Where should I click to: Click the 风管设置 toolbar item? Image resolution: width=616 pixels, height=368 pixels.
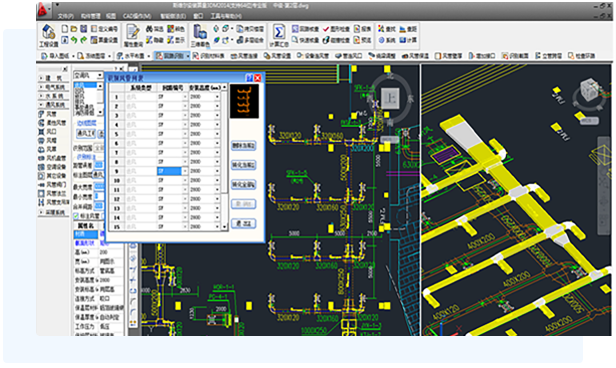(x=277, y=56)
